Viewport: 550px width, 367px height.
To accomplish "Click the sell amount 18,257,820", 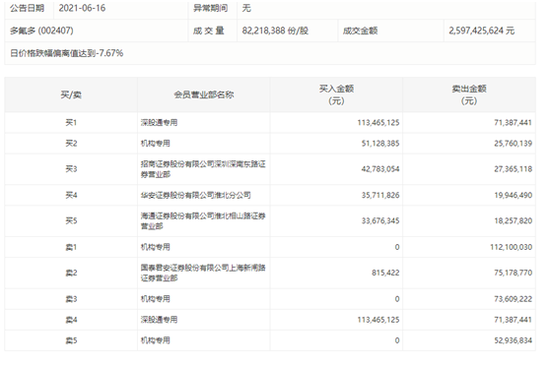I will click(x=513, y=221).
